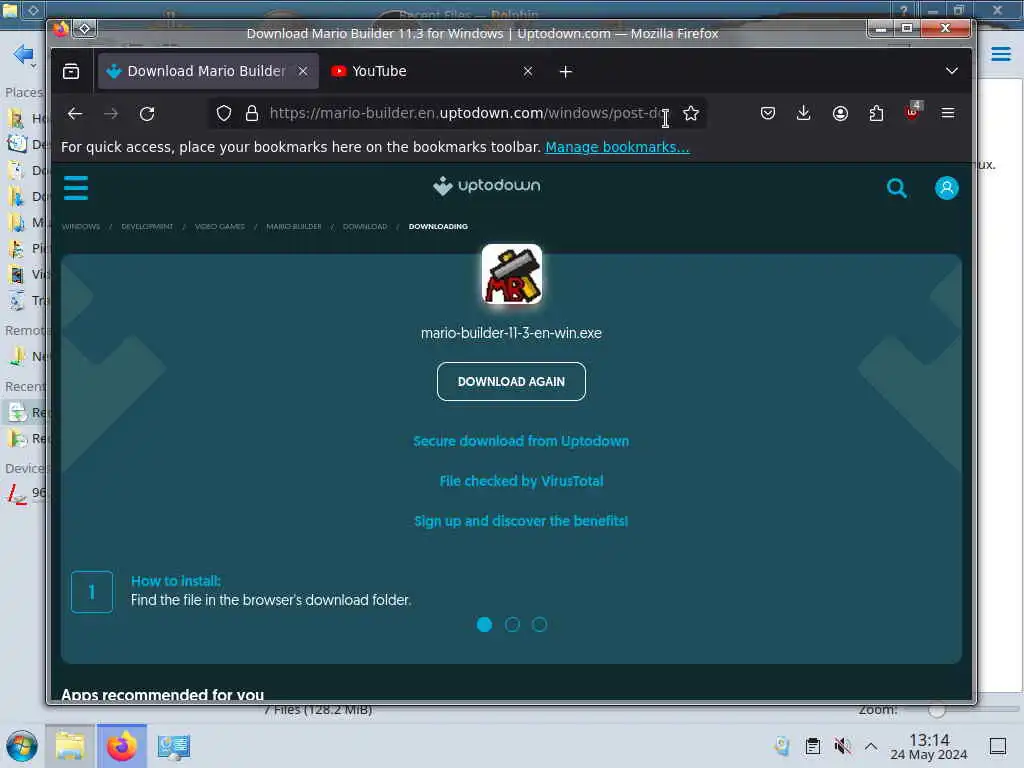Click the Mario Builder app icon
This screenshot has width=1024, height=768.
(512, 274)
